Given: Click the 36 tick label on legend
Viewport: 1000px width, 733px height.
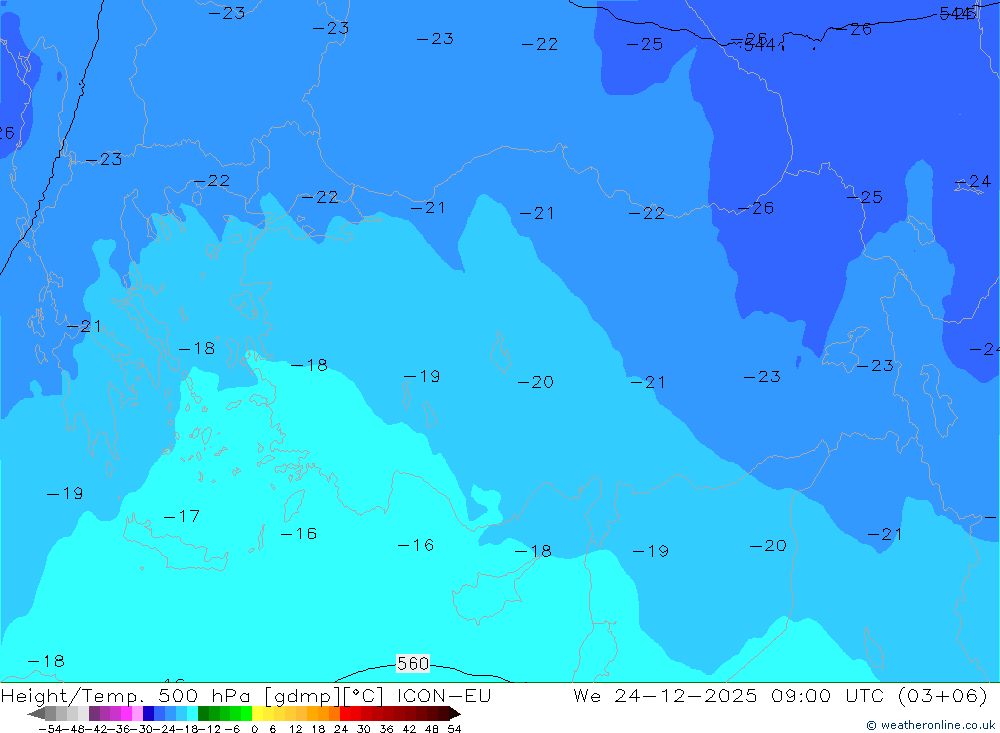Looking at the screenshot, I should [386, 729].
